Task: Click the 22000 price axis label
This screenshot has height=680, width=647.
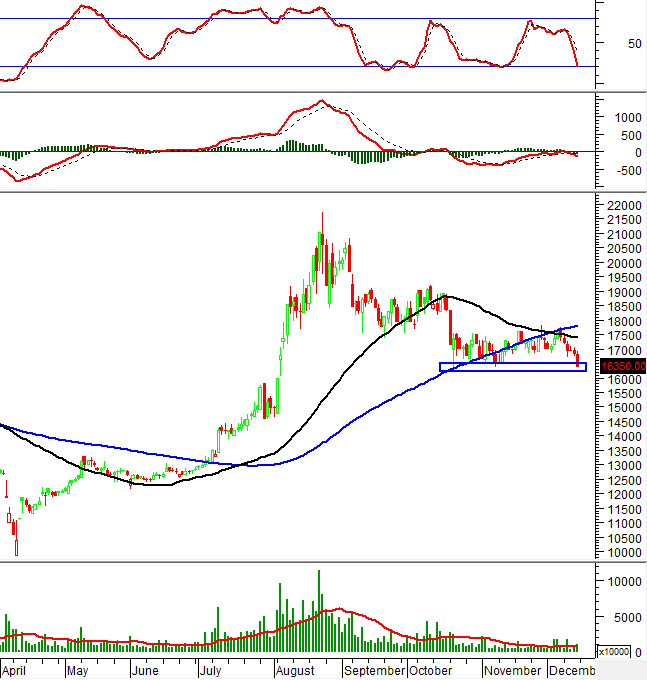Action: [x=624, y=206]
